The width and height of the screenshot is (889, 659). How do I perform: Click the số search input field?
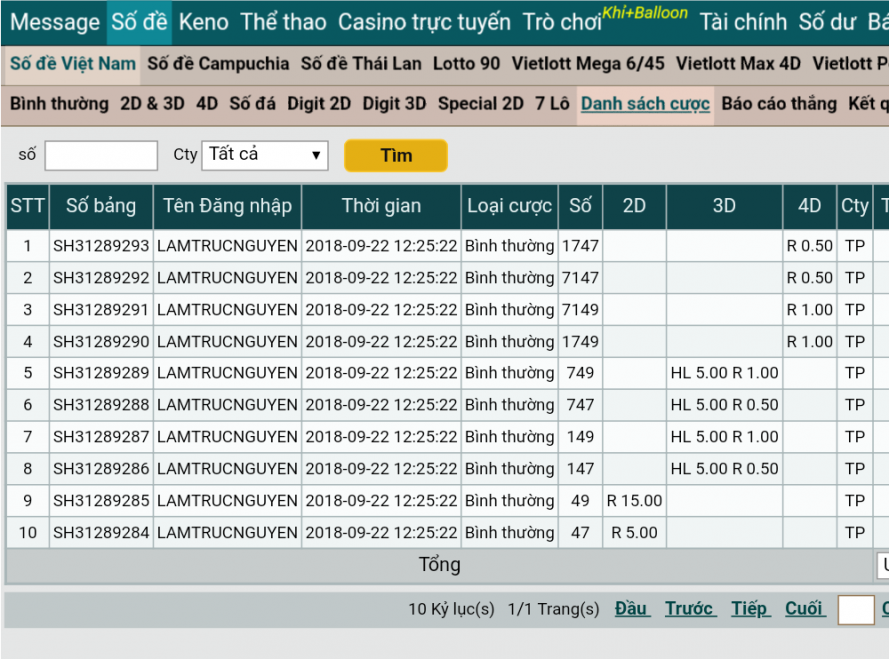[x=101, y=155]
